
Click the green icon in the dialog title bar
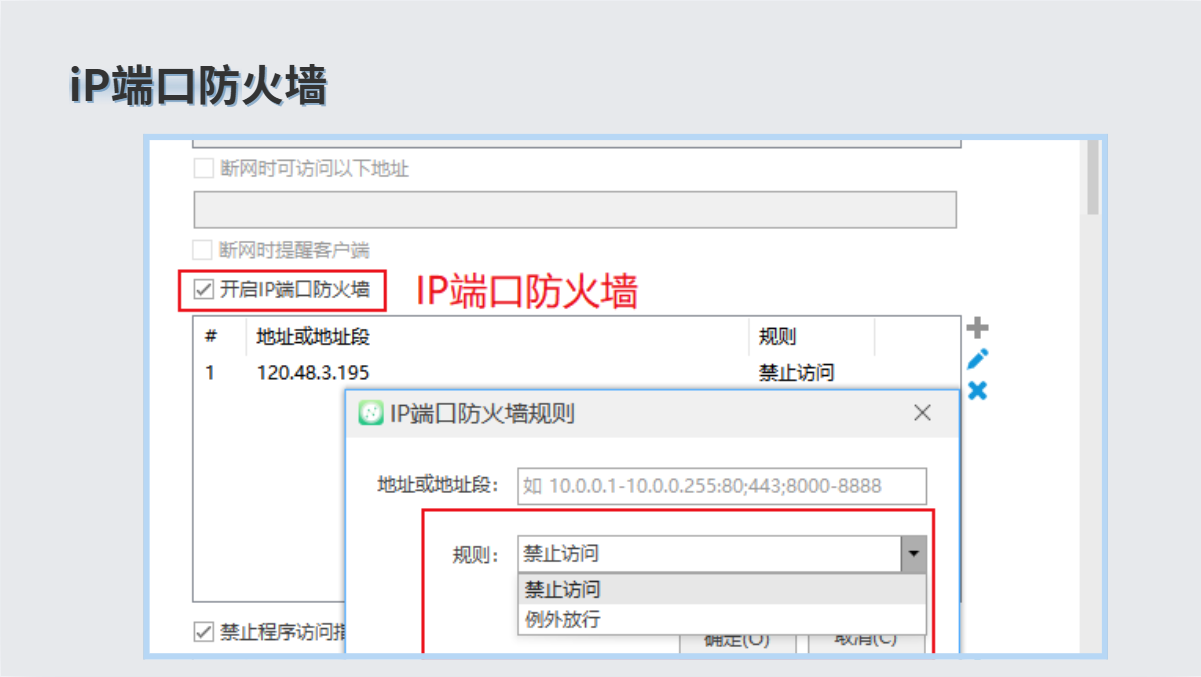371,413
